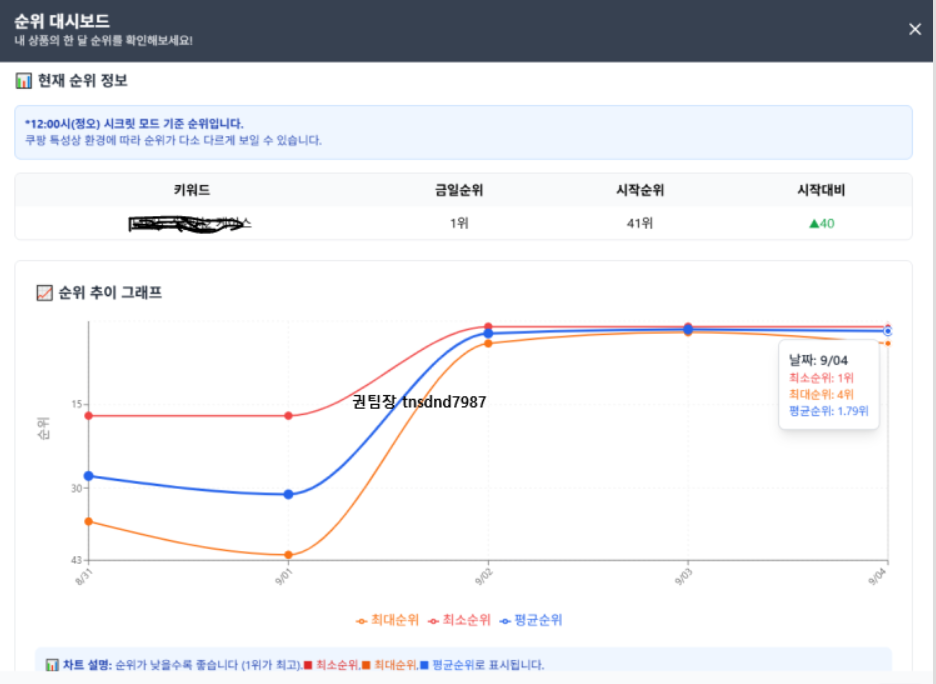Close the 순위 대시보드 dialog

point(914,29)
